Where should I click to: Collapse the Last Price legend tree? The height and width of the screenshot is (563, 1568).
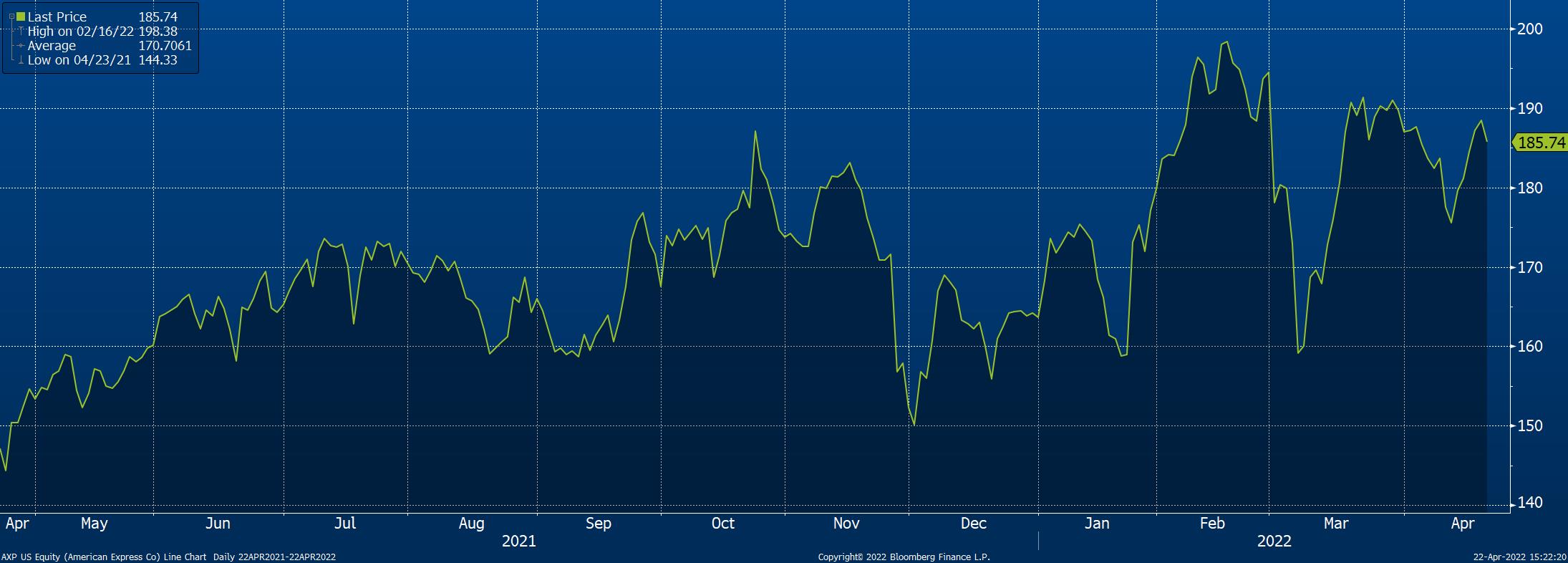click(x=11, y=16)
